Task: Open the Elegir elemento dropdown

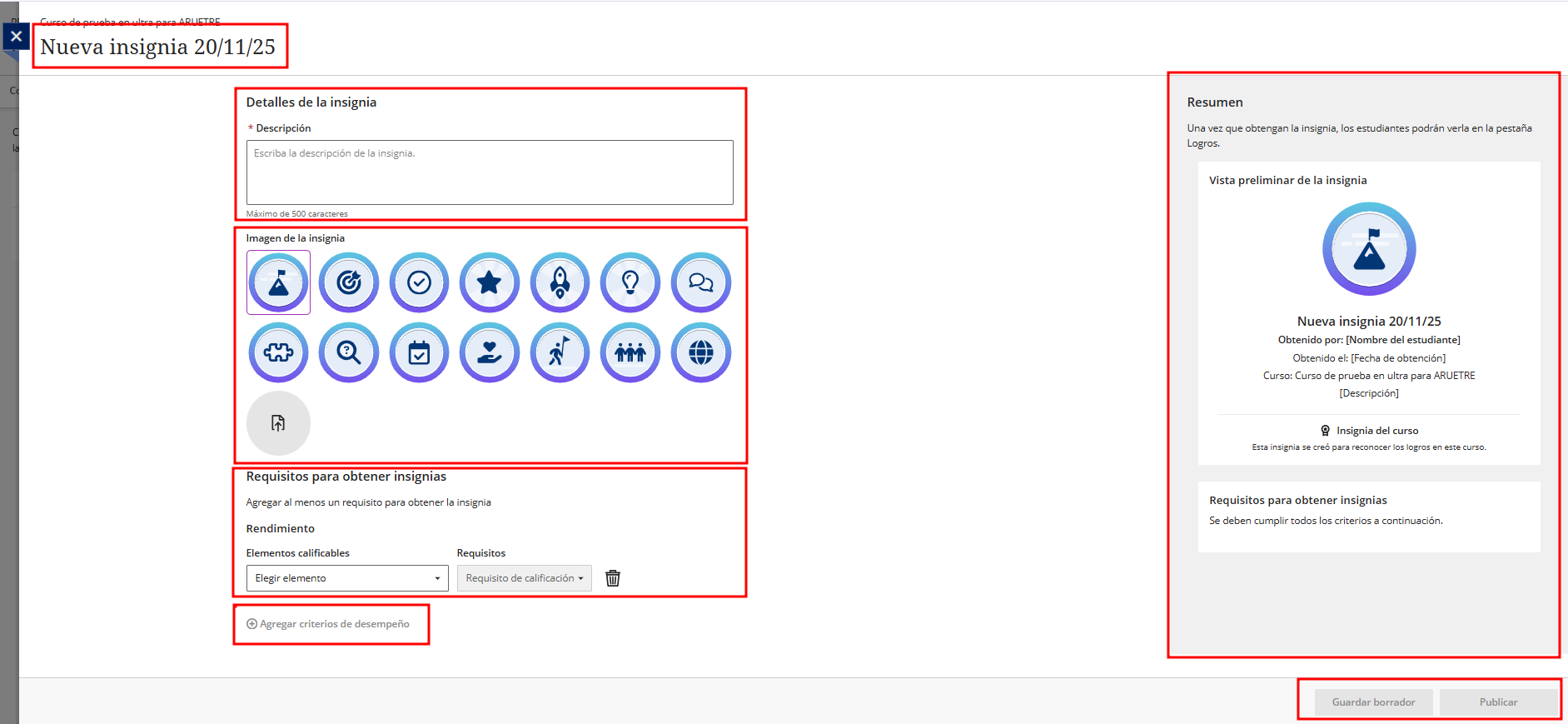Action: point(346,578)
